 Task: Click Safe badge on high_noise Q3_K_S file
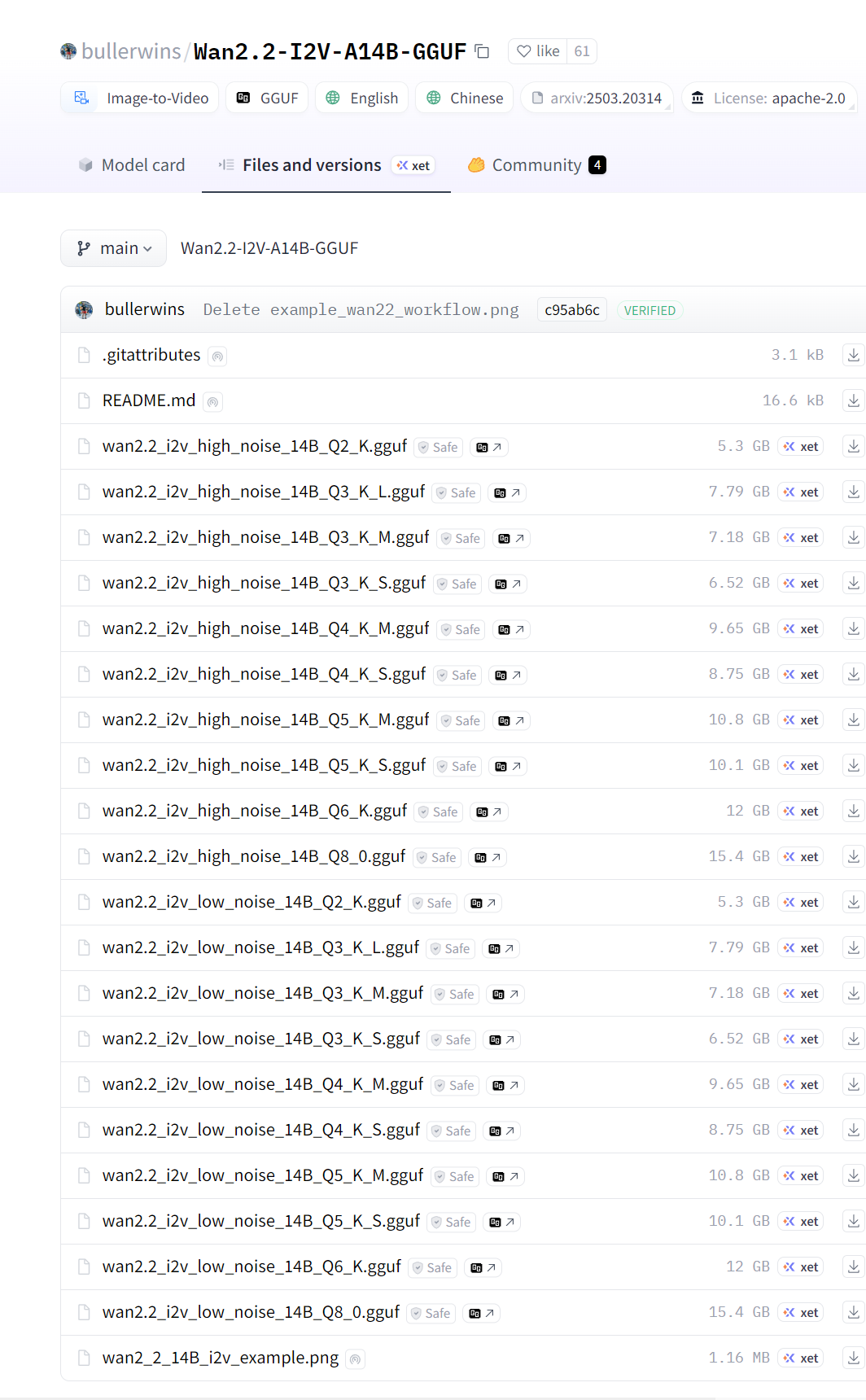(457, 584)
